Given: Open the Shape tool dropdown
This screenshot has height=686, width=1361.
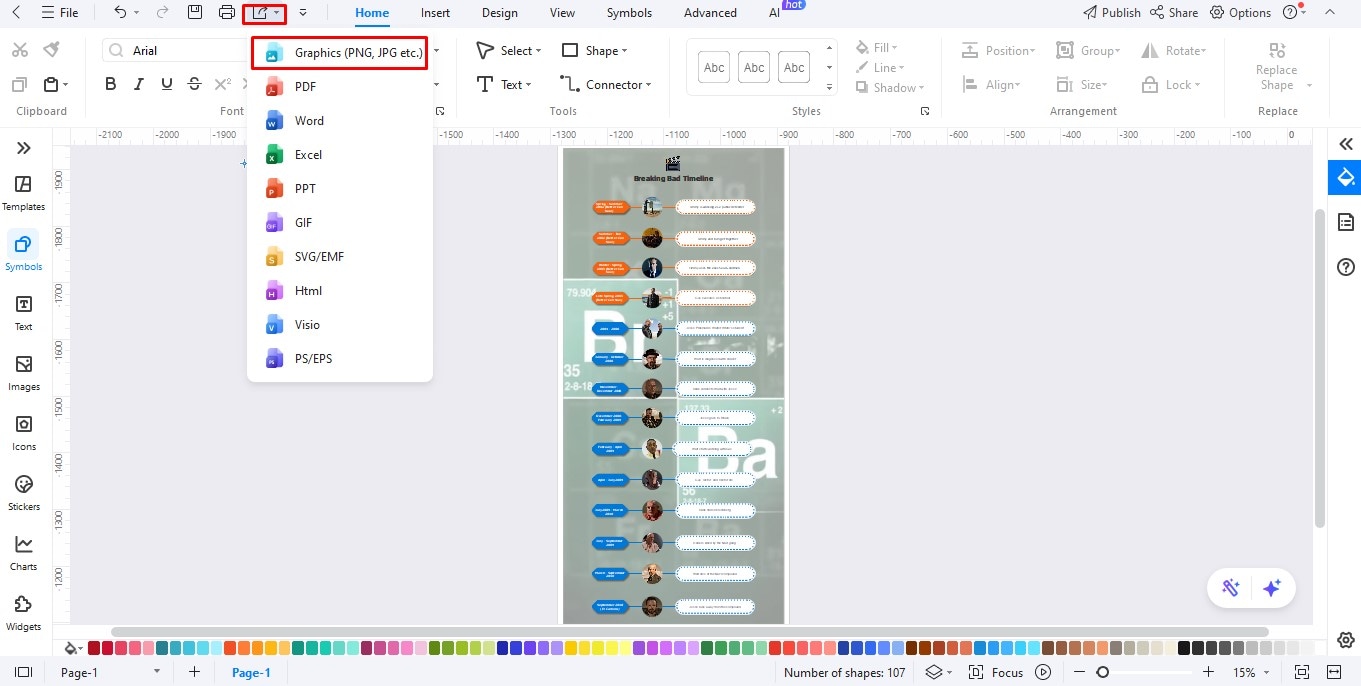Looking at the screenshot, I should (594, 50).
